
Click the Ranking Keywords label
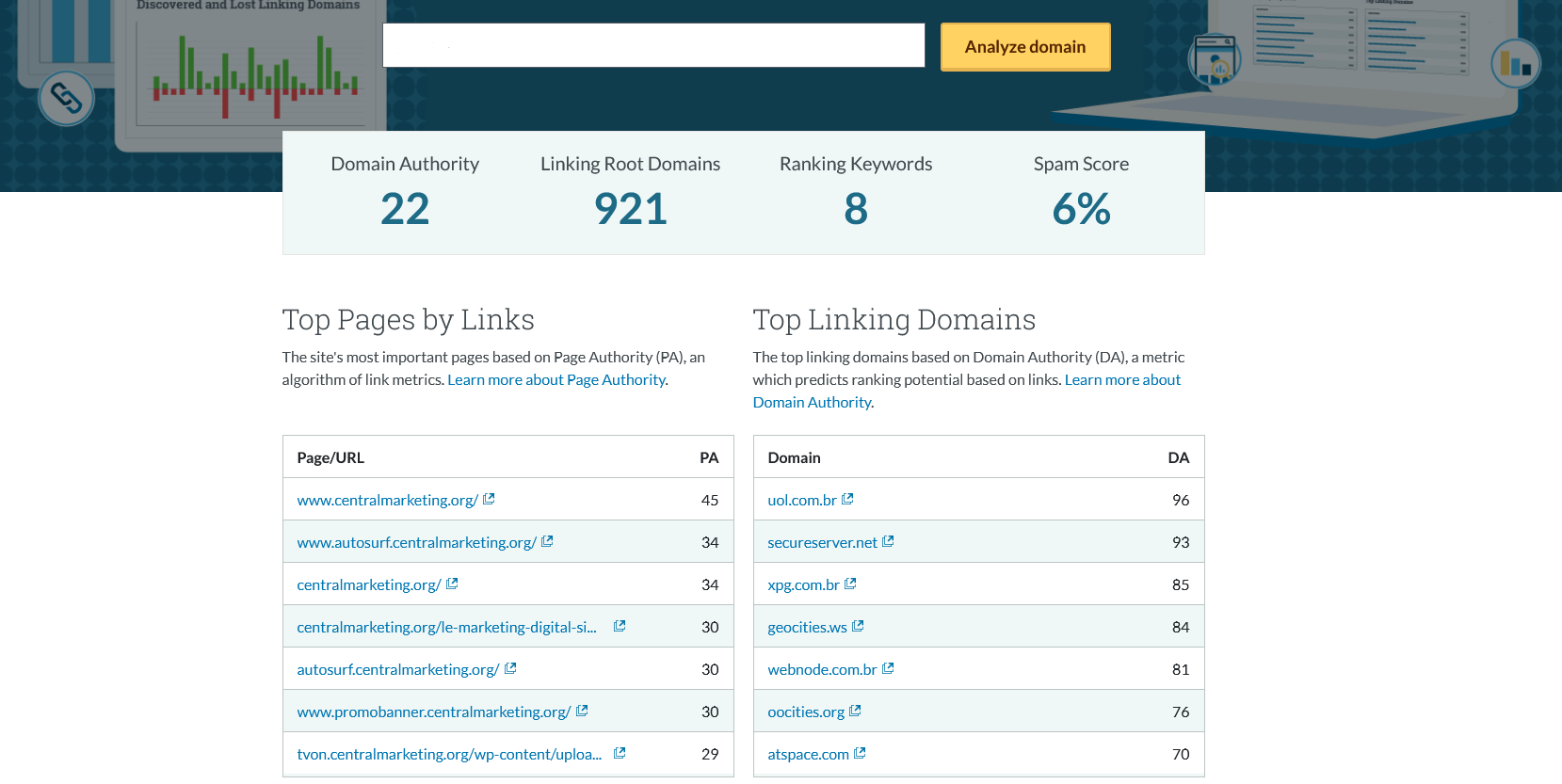(856, 164)
